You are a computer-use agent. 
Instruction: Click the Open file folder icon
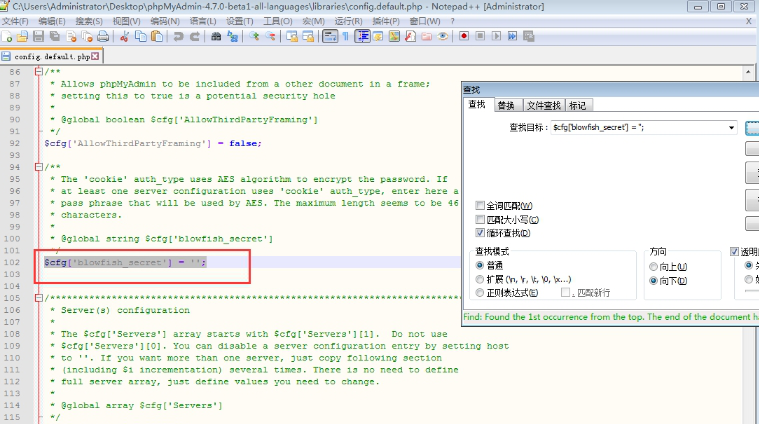coord(22,36)
